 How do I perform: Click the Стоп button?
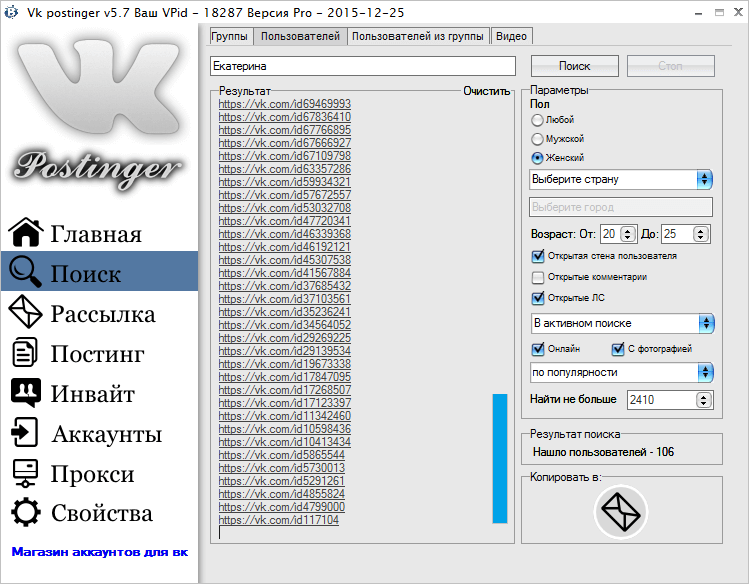(671, 66)
